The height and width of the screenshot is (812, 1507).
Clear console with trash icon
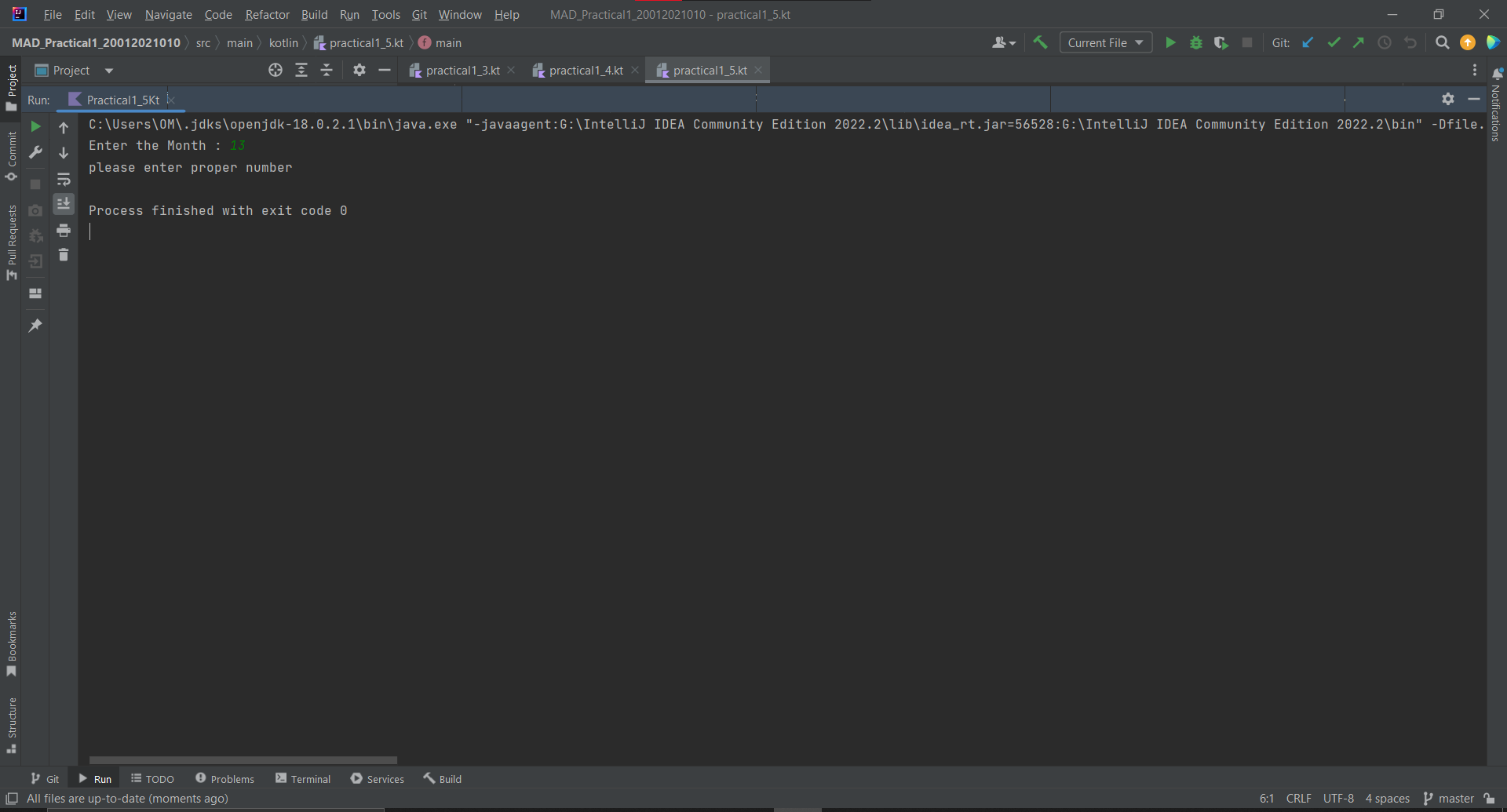point(64,255)
